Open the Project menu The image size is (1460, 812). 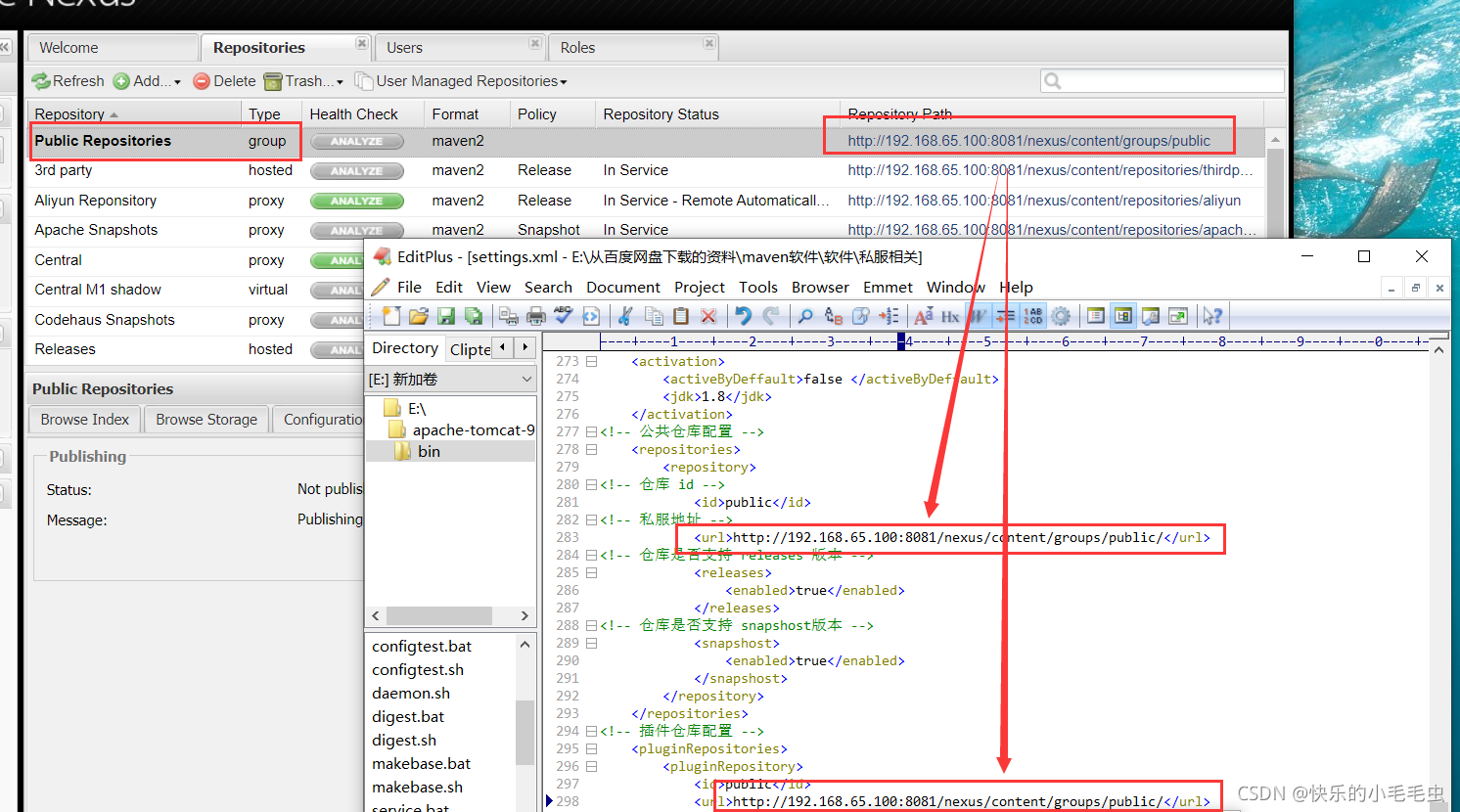[700, 288]
